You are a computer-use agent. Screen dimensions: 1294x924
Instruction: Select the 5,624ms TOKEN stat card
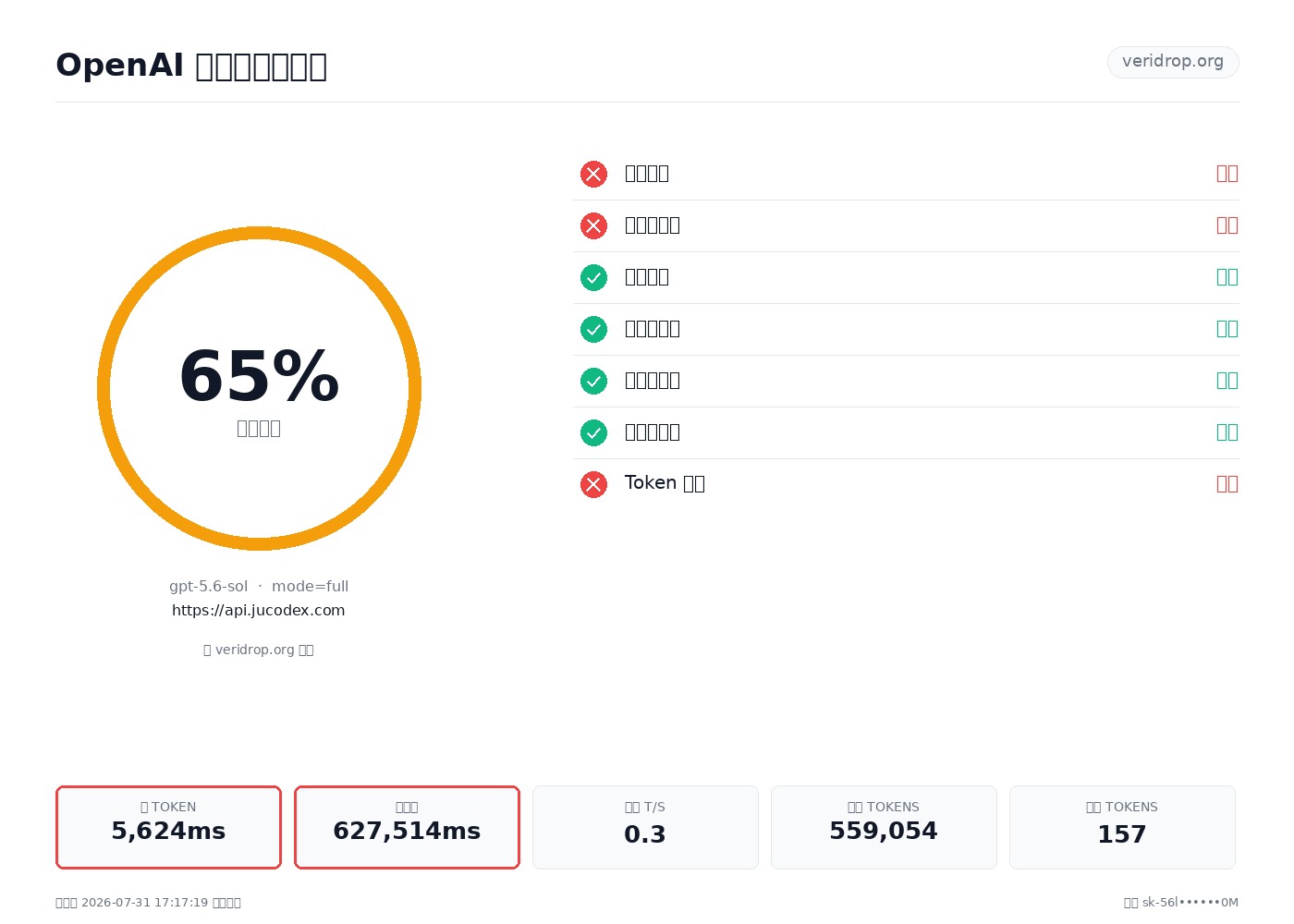click(168, 827)
